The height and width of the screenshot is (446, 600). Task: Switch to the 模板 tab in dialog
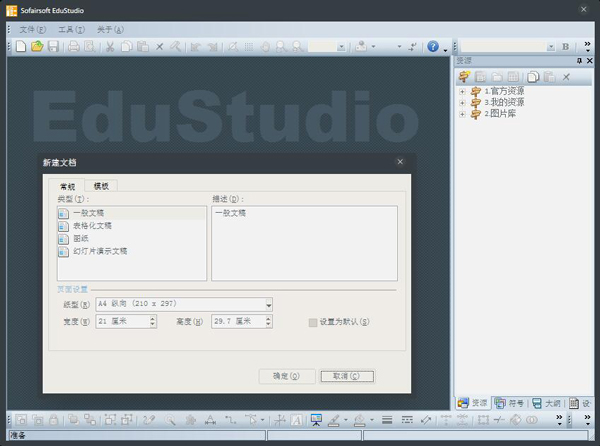coord(101,186)
